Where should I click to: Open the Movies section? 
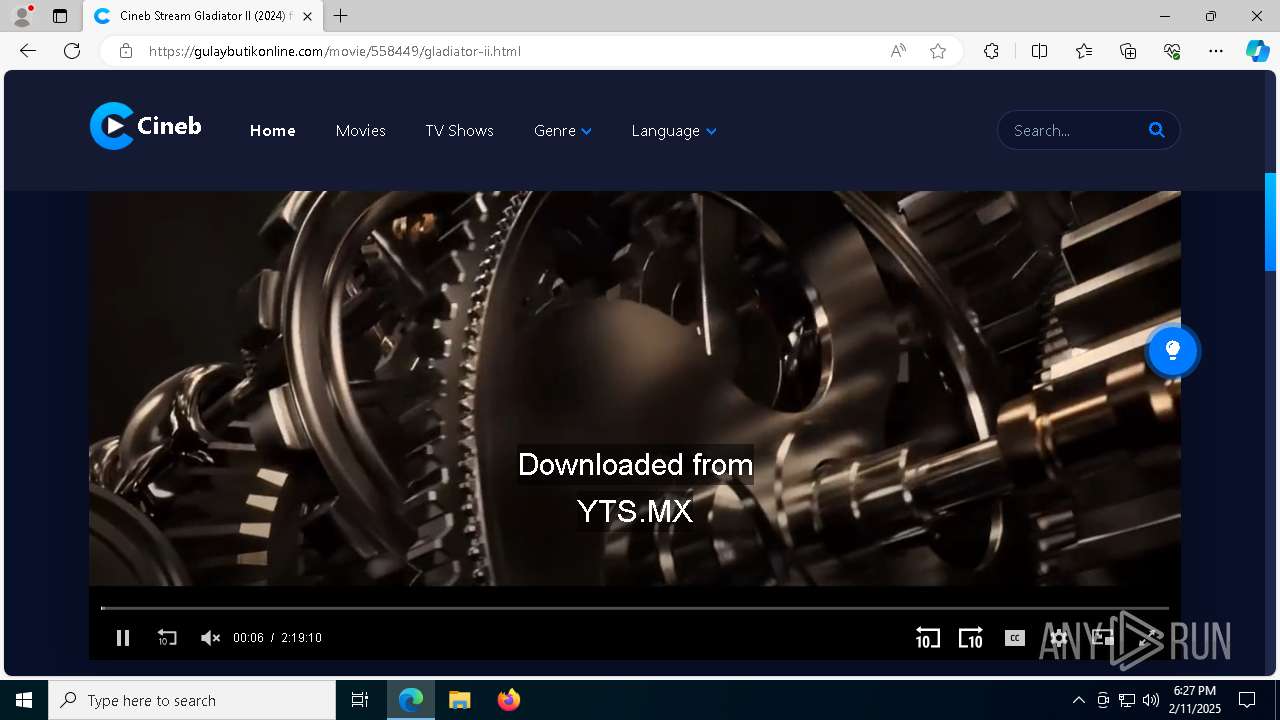[360, 131]
